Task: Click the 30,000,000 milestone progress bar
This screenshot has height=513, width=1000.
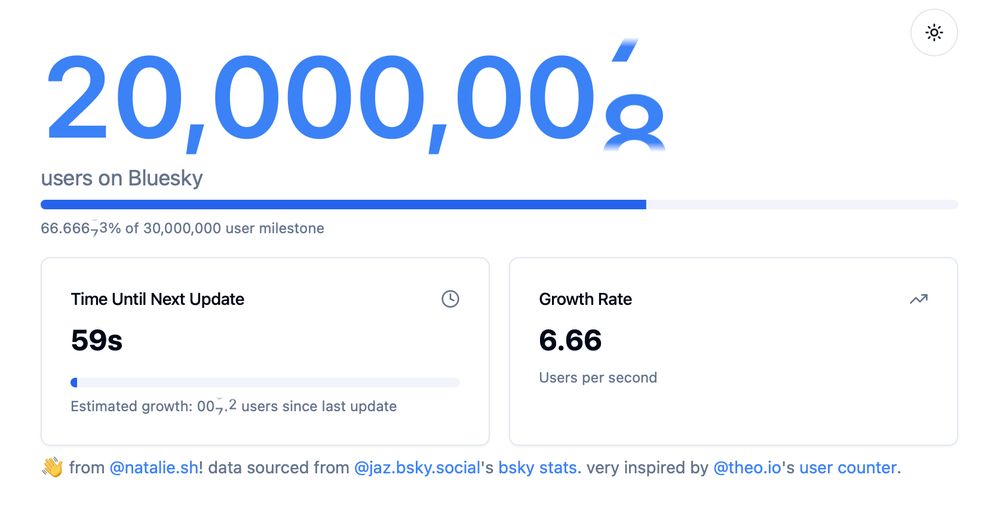Action: (x=499, y=205)
